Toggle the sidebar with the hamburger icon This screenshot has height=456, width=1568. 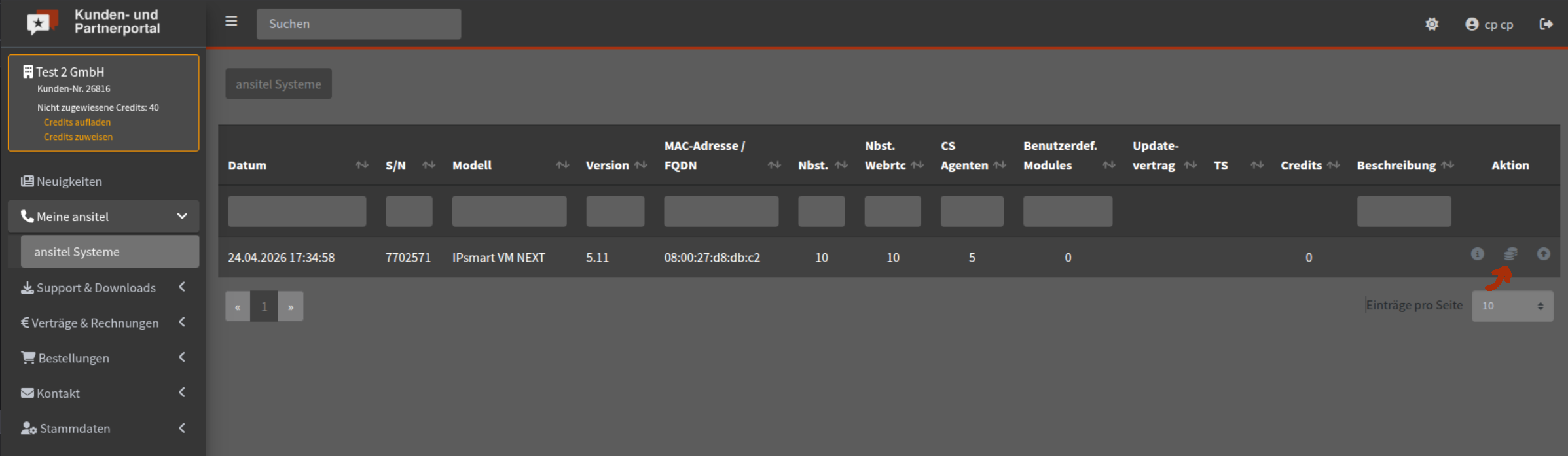tap(231, 22)
